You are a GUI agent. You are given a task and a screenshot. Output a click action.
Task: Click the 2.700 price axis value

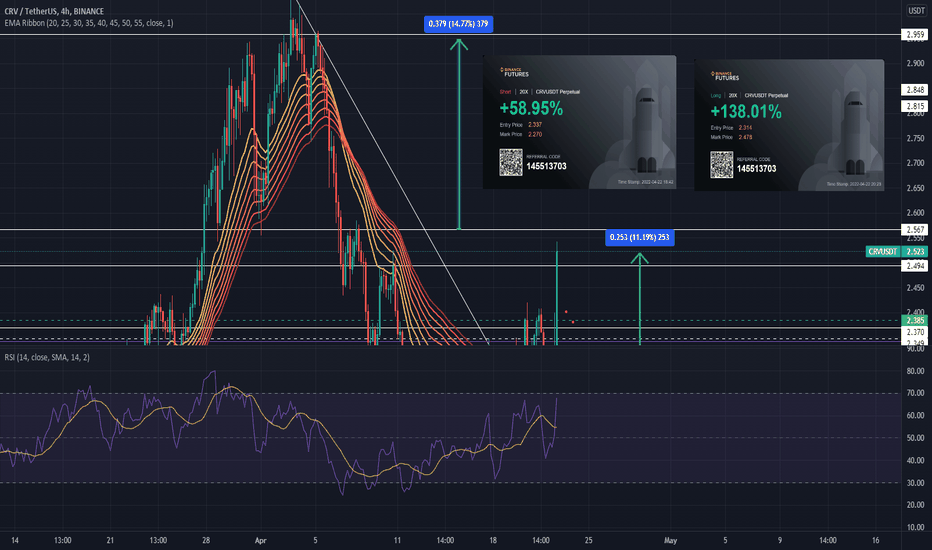pyautogui.click(x=915, y=163)
